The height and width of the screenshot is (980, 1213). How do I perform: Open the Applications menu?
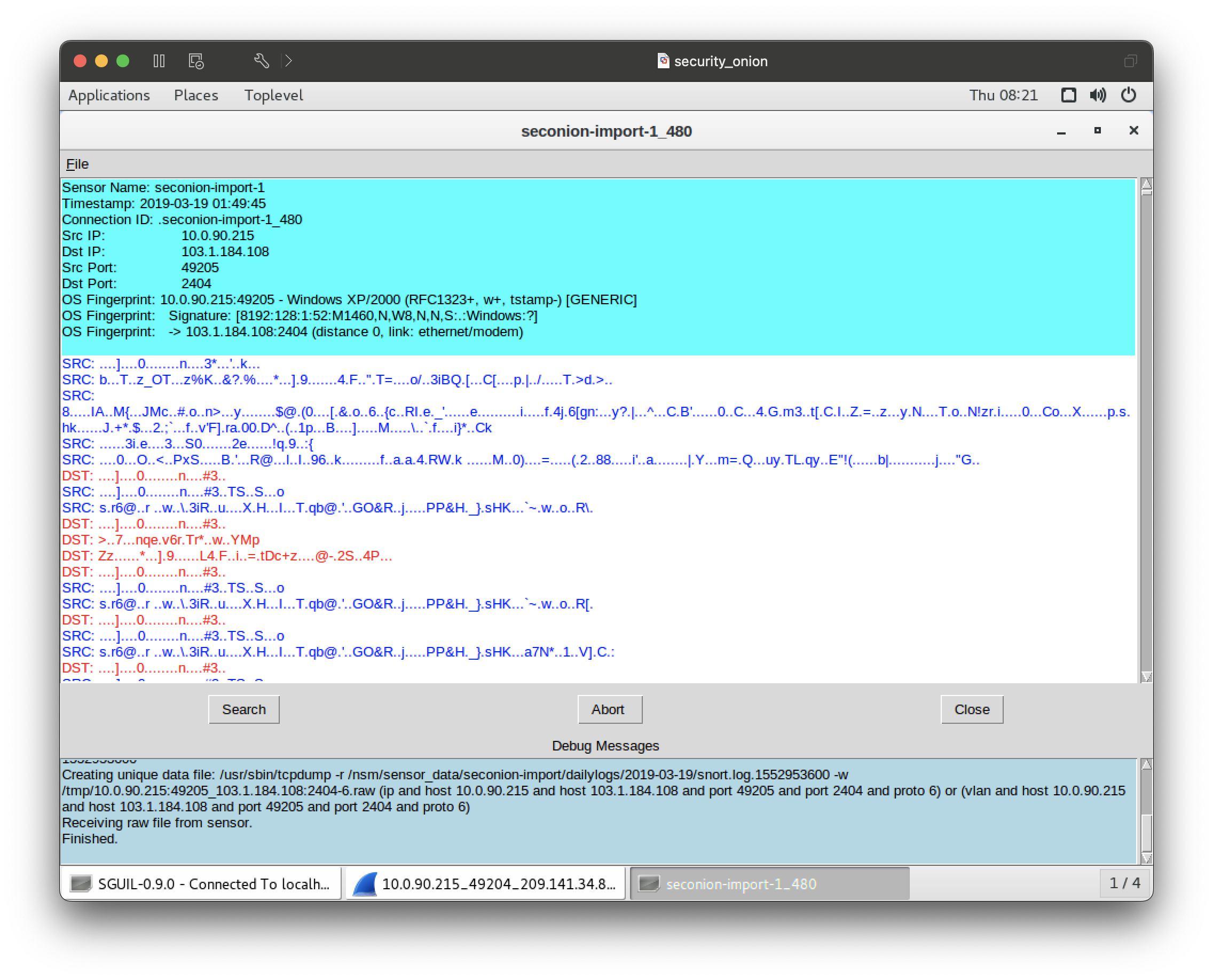[x=109, y=96]
